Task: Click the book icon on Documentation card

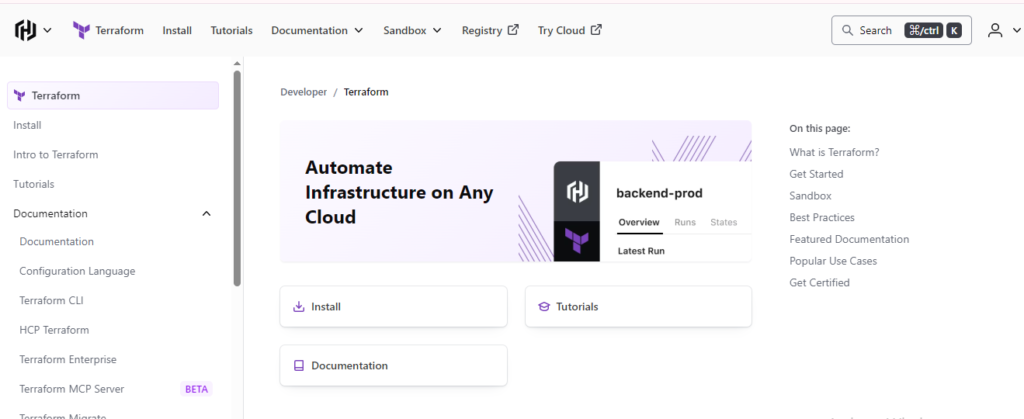Action: coord(299,365)
